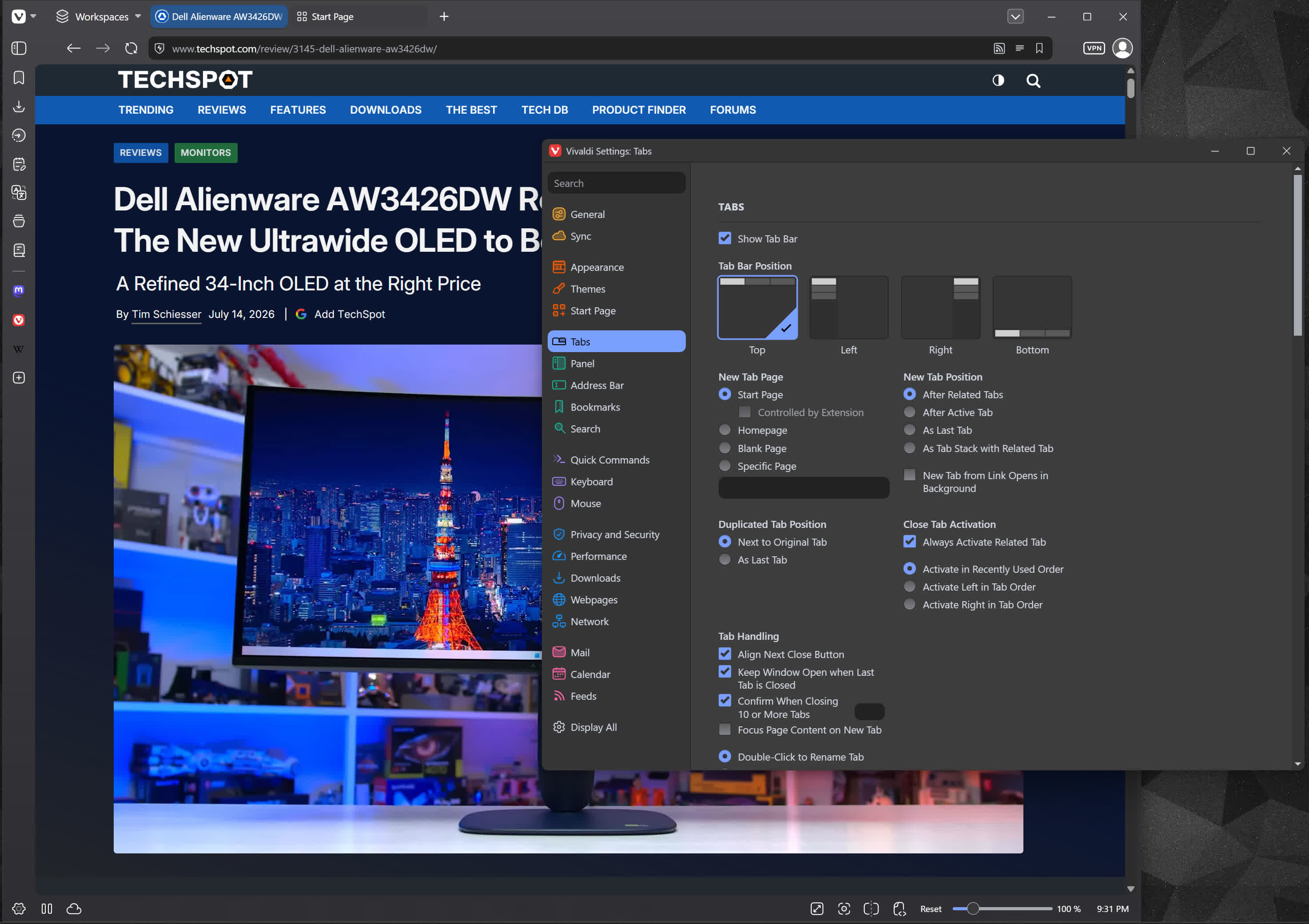
Task: Click the Add TechSpot link
Action: click(x=350, y=314)
